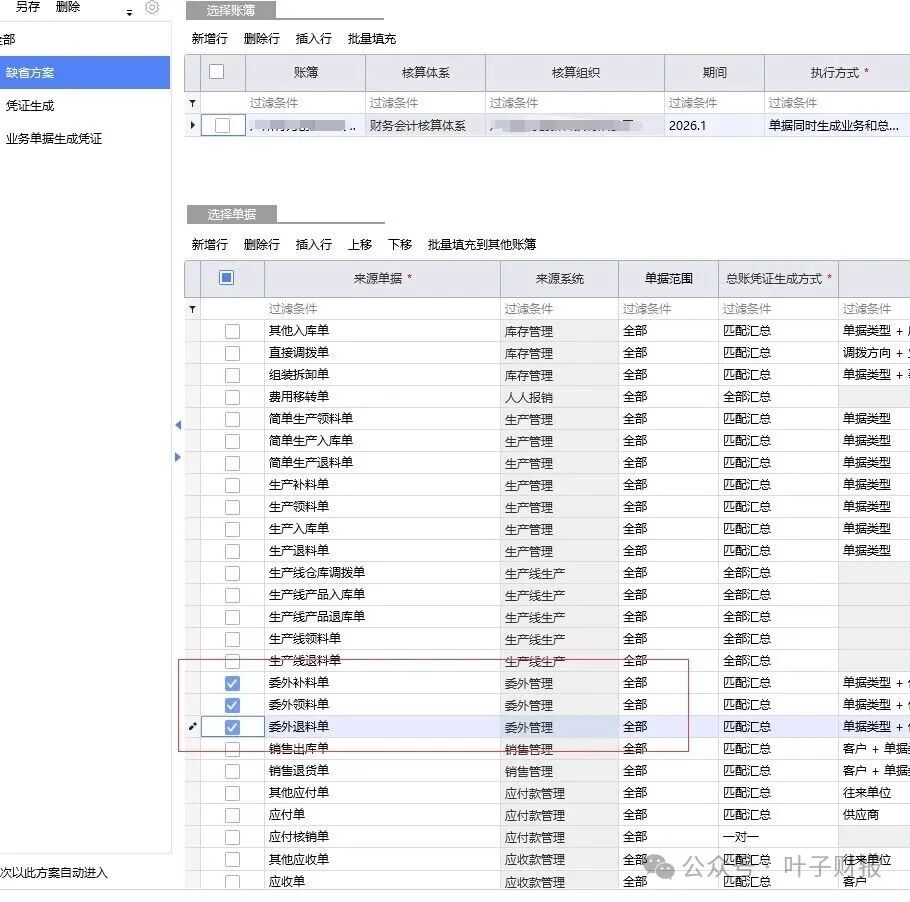Select 凭证生成 in the left scheme list
Image resolution: width=910 pixels, height=902 pixels.
30,106
